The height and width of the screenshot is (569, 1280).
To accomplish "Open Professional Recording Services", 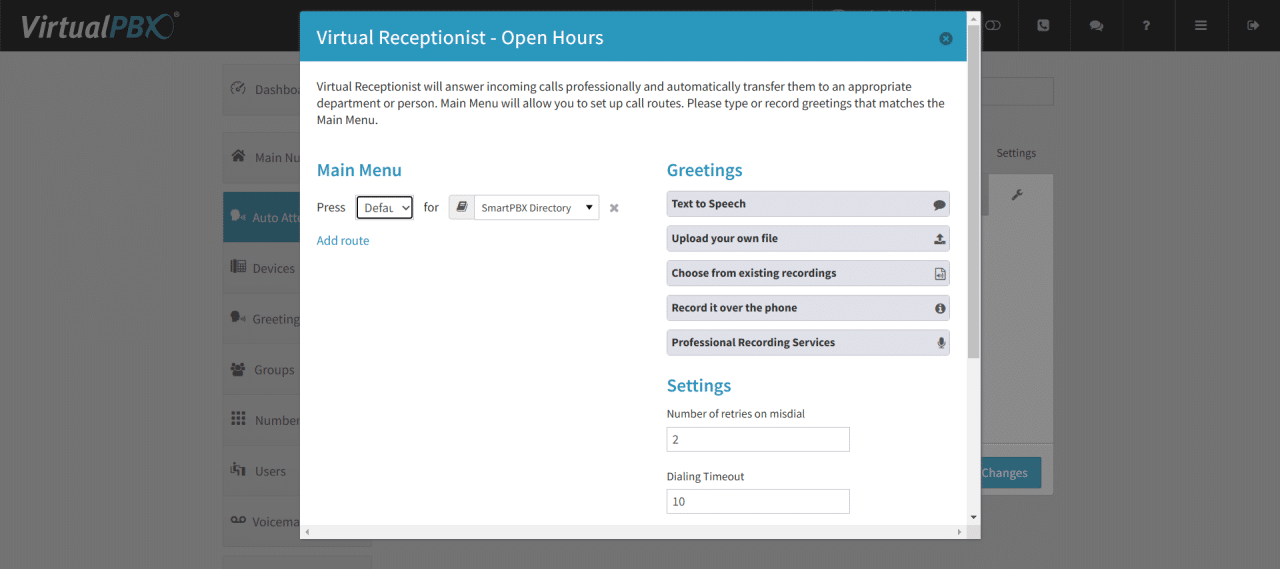I will (808, 343).
